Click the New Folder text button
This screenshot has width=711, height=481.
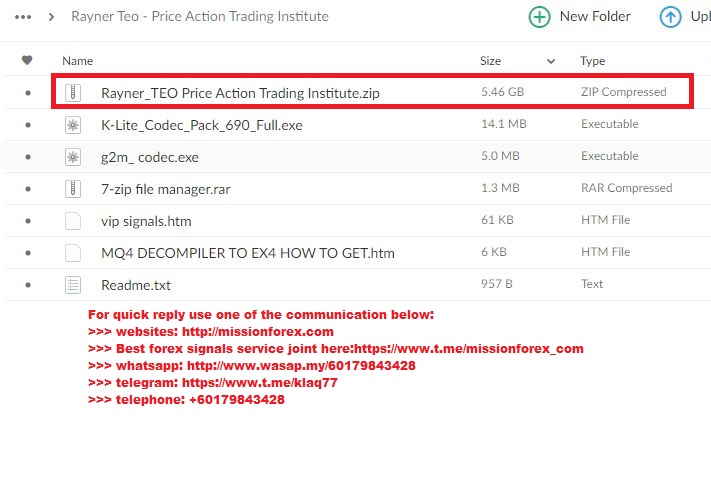tap(595, 17)
